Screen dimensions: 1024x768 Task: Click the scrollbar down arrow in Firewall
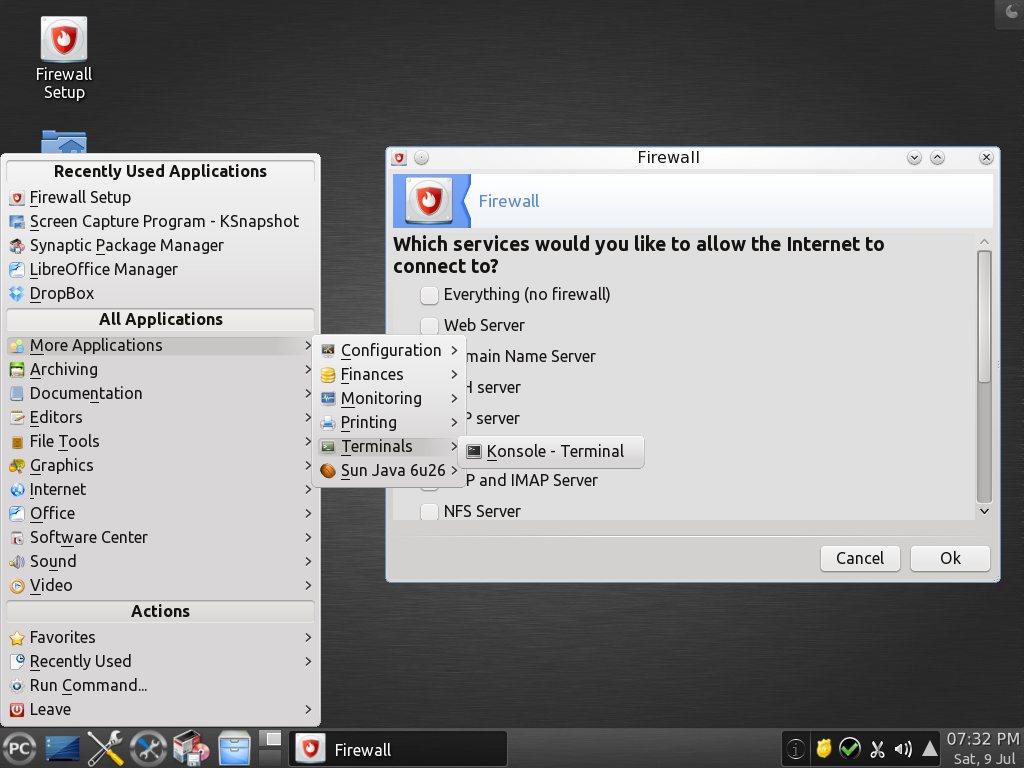coord(985,511)
